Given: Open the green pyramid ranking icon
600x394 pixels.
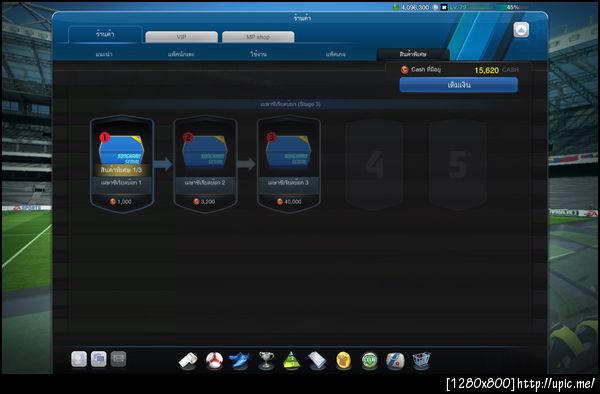Looking at the screenshot, I should point(292,360).
